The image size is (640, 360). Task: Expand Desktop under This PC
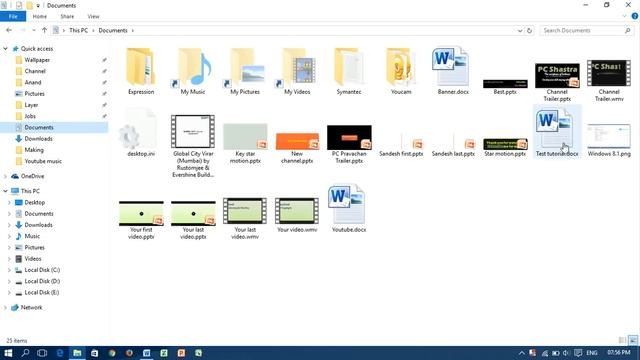coord(9,202)
